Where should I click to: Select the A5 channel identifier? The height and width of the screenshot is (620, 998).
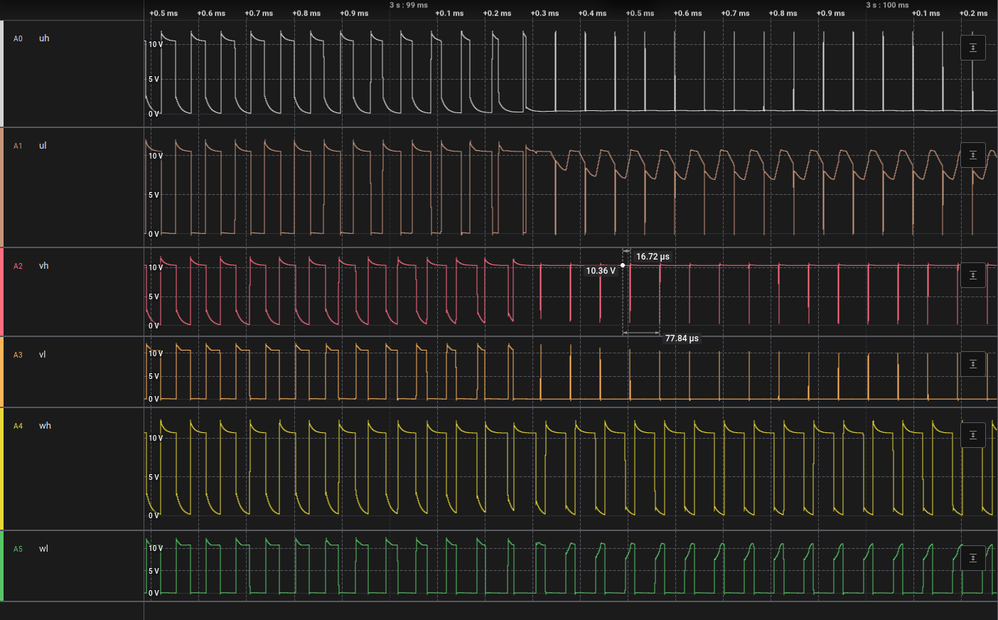(18, 549)
